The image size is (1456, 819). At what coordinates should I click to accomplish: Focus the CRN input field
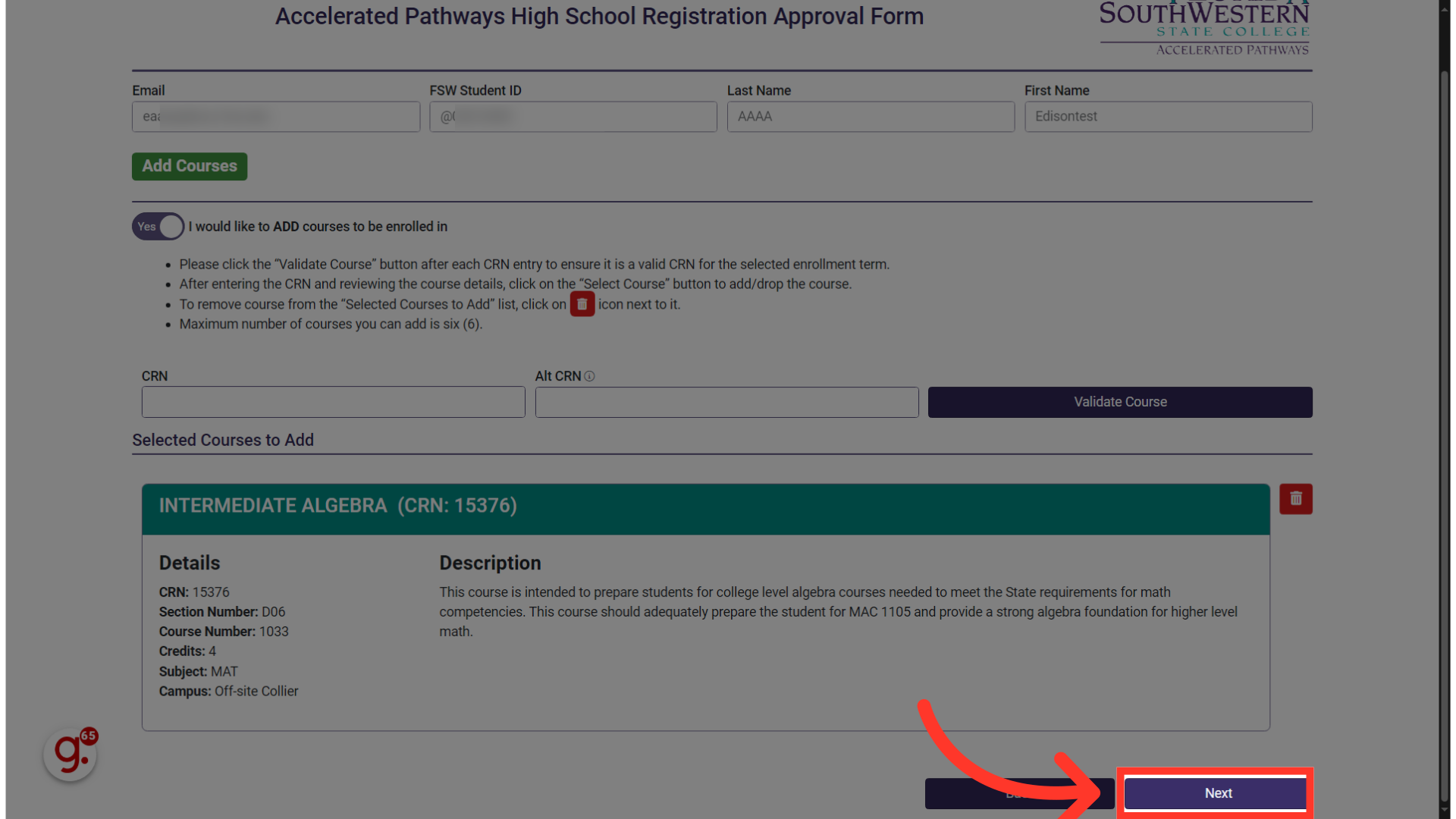click(x=333, y=402)
